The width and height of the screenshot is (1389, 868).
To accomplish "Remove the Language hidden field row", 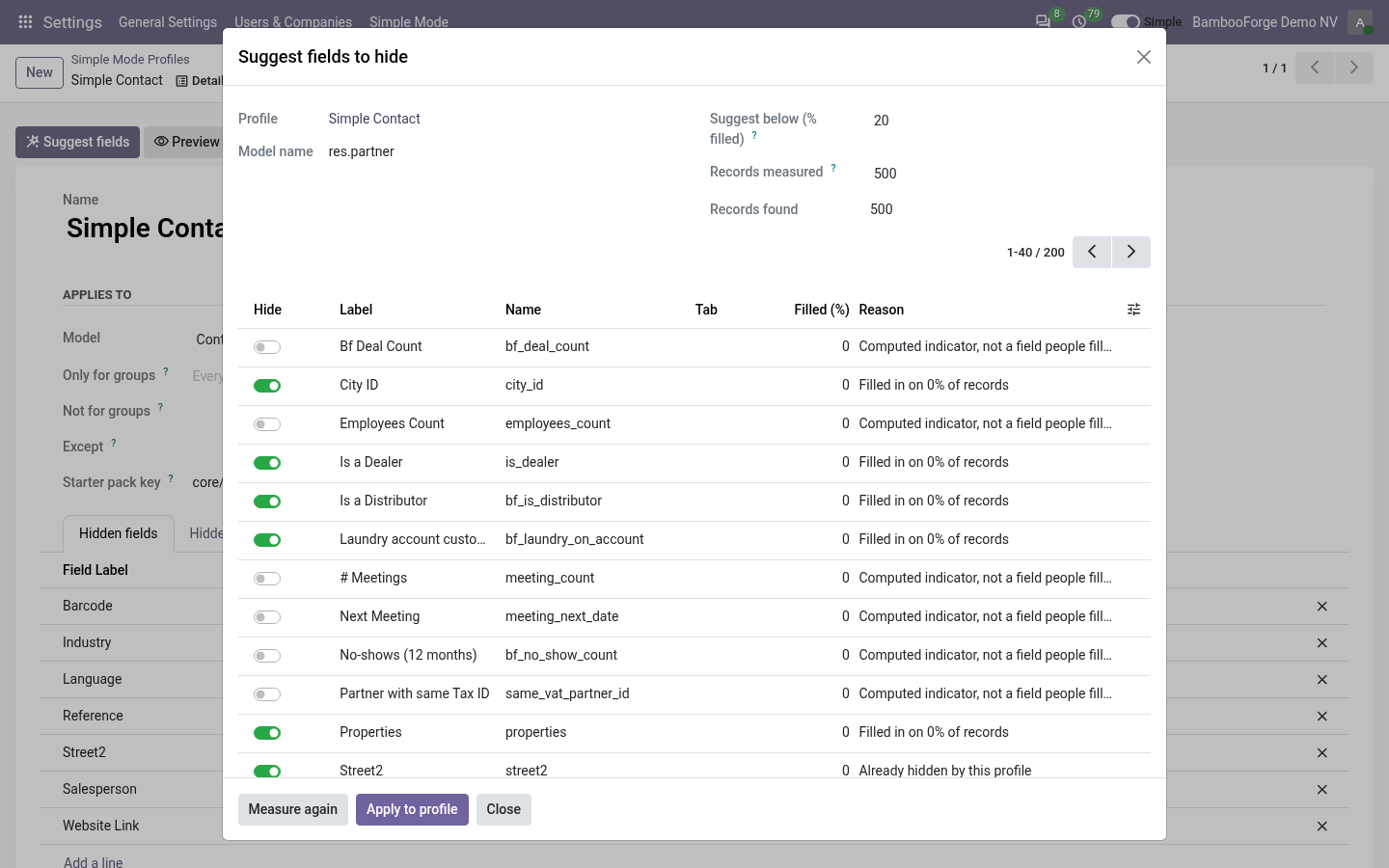I will (1322, 680).
